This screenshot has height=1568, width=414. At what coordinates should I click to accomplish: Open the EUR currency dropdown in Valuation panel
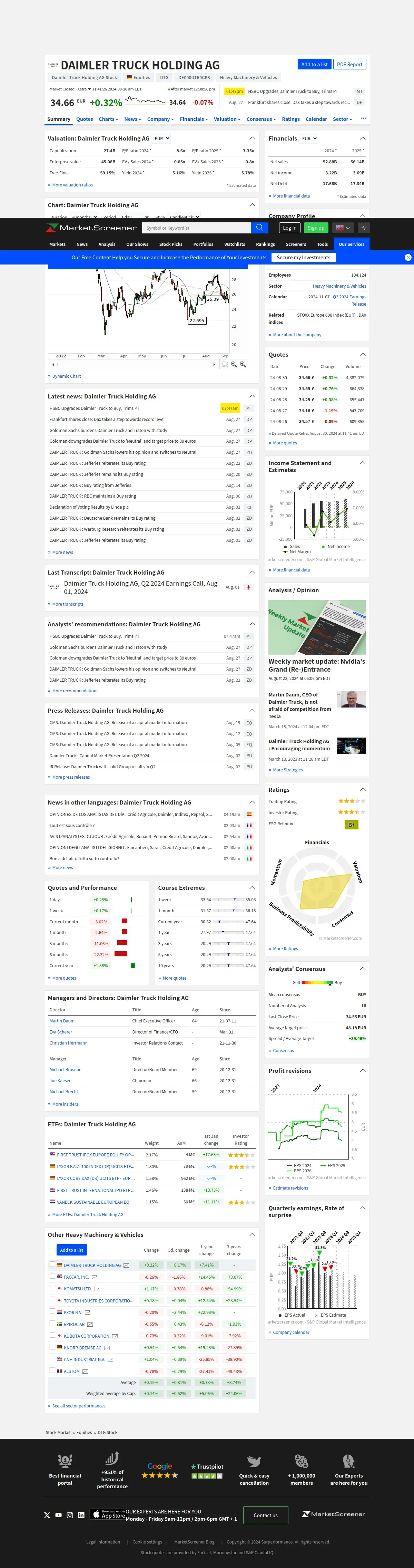click(x=162, y=138)
